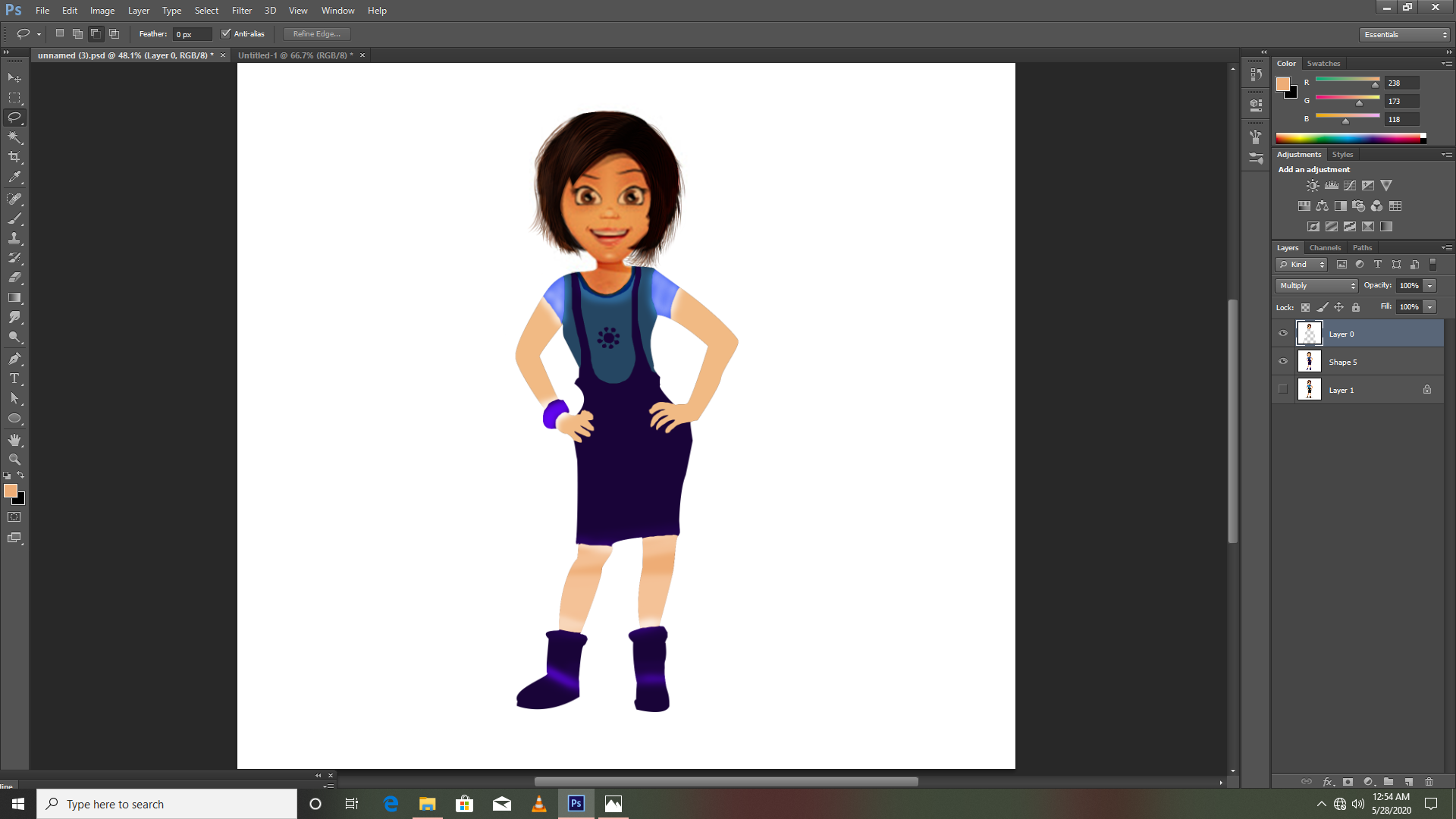Add layer style fx icon
The width and height of the screenshot is (1456, 819).
[x=1328, y=781]
